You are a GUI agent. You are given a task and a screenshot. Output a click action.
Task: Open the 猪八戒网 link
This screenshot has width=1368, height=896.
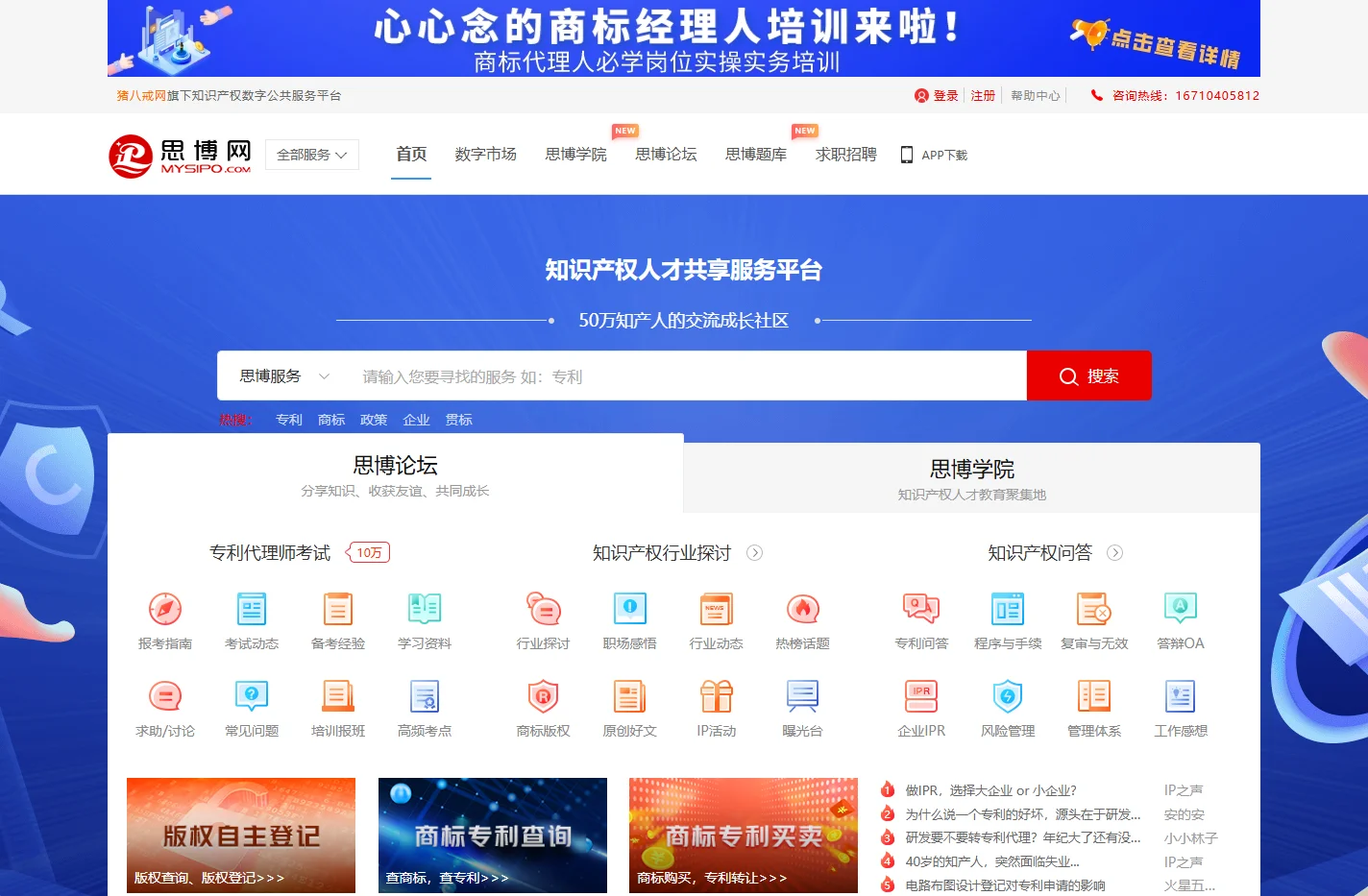141,96
